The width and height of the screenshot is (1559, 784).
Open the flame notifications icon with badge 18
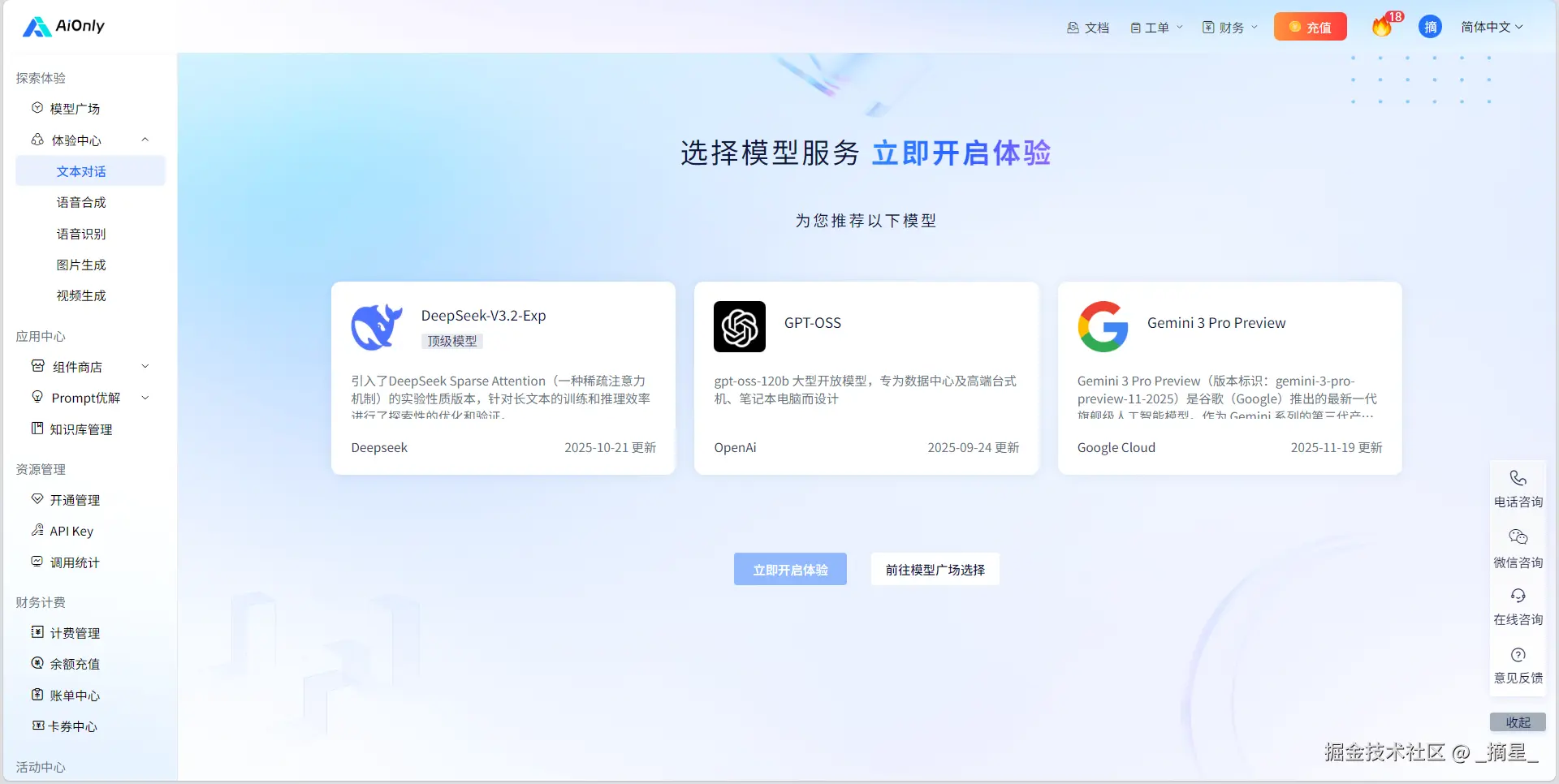click(x=1383, y=26)
